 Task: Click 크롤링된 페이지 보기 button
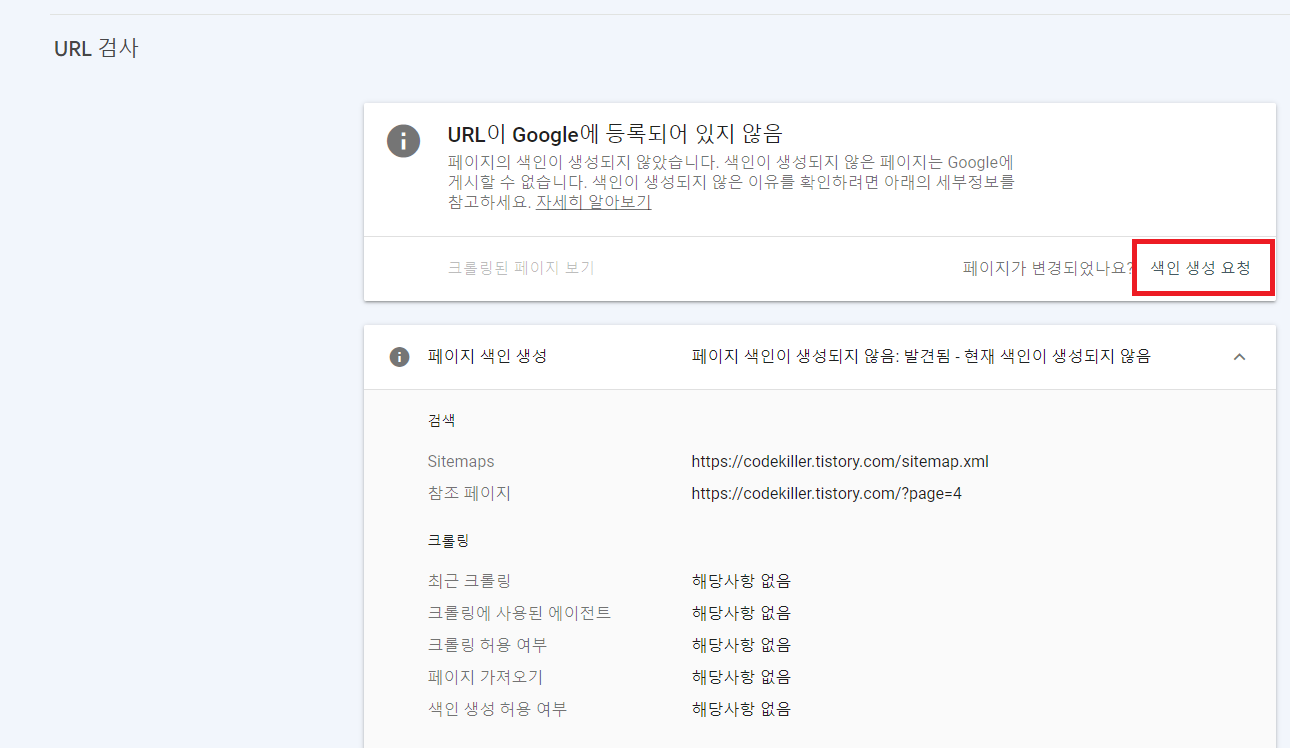point(521,268)
